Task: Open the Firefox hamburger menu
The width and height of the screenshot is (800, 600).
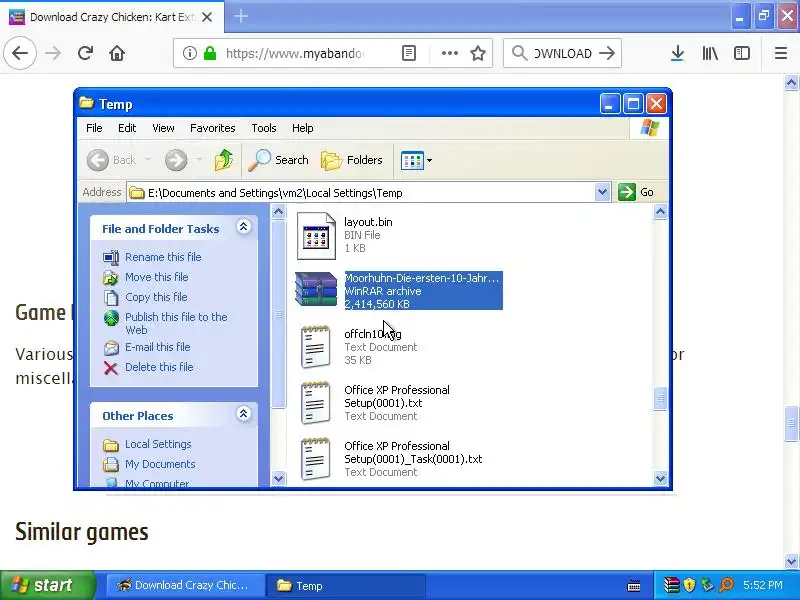Action: (781, 53)
